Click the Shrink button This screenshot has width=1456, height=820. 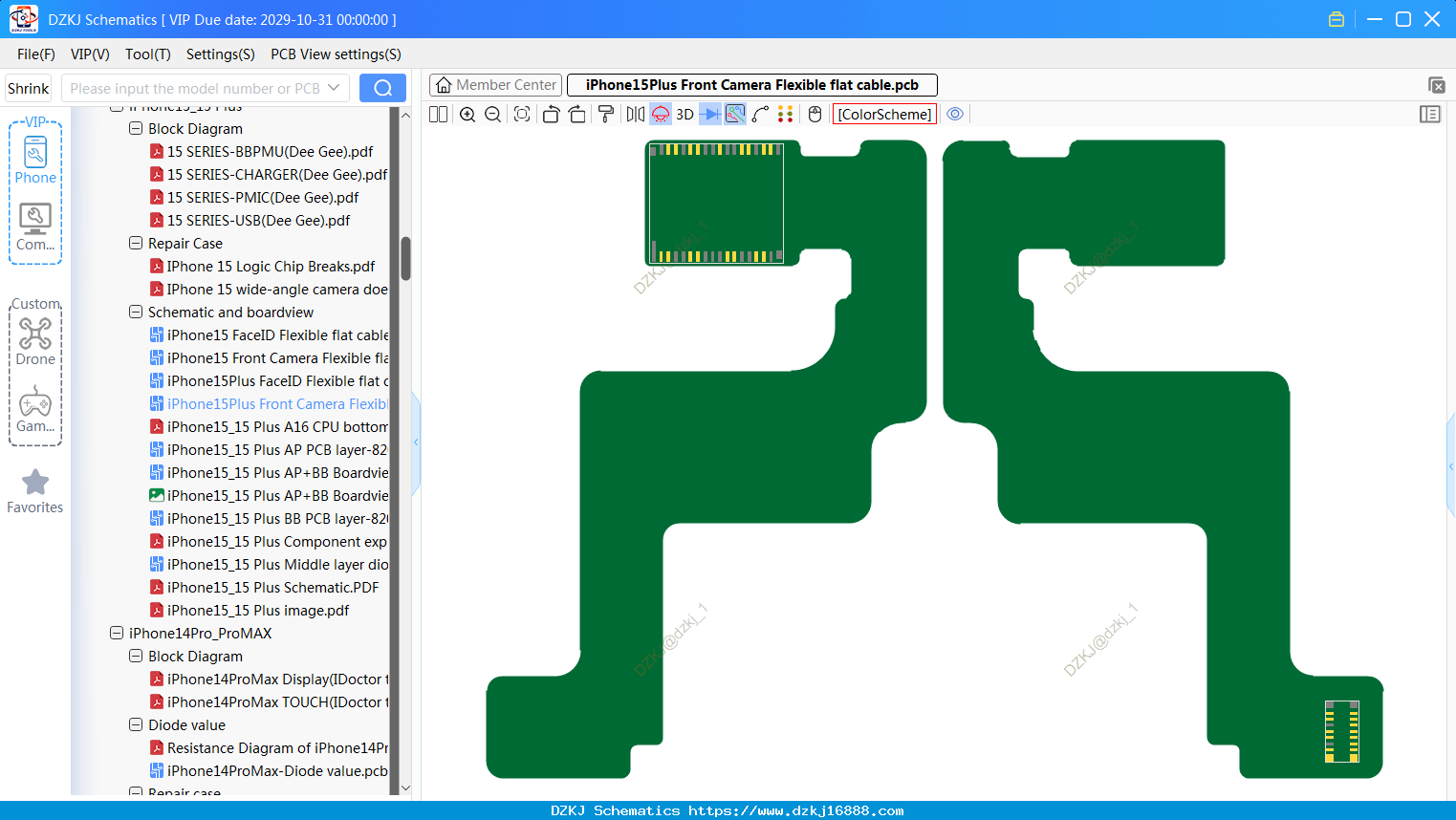(29, 88)
